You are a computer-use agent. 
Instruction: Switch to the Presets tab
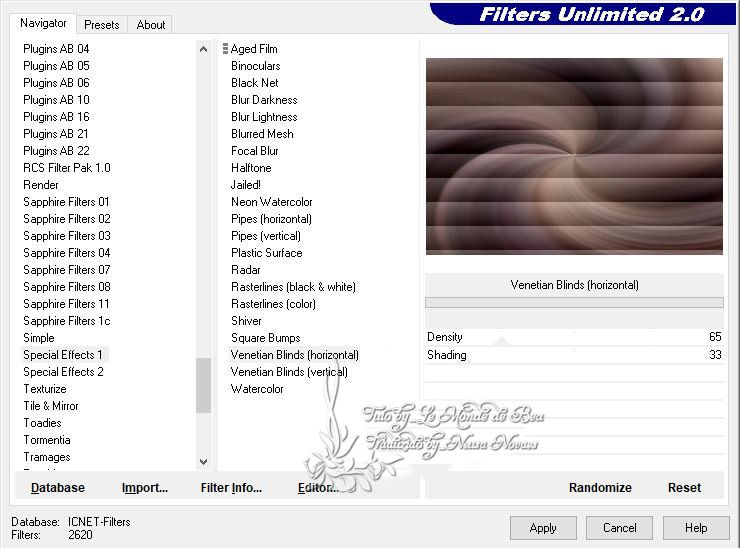point(101,25)
